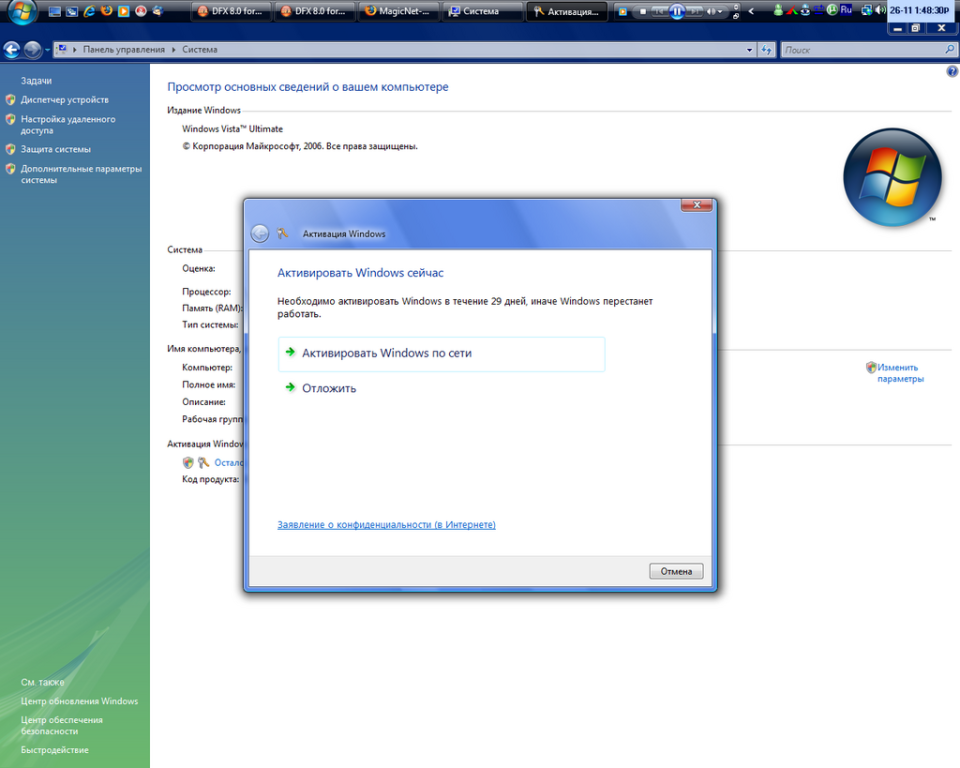Switch to first DFX 8.0 taskbar window
This screenshot has width=960, height=768.
[x=230, y=11]
